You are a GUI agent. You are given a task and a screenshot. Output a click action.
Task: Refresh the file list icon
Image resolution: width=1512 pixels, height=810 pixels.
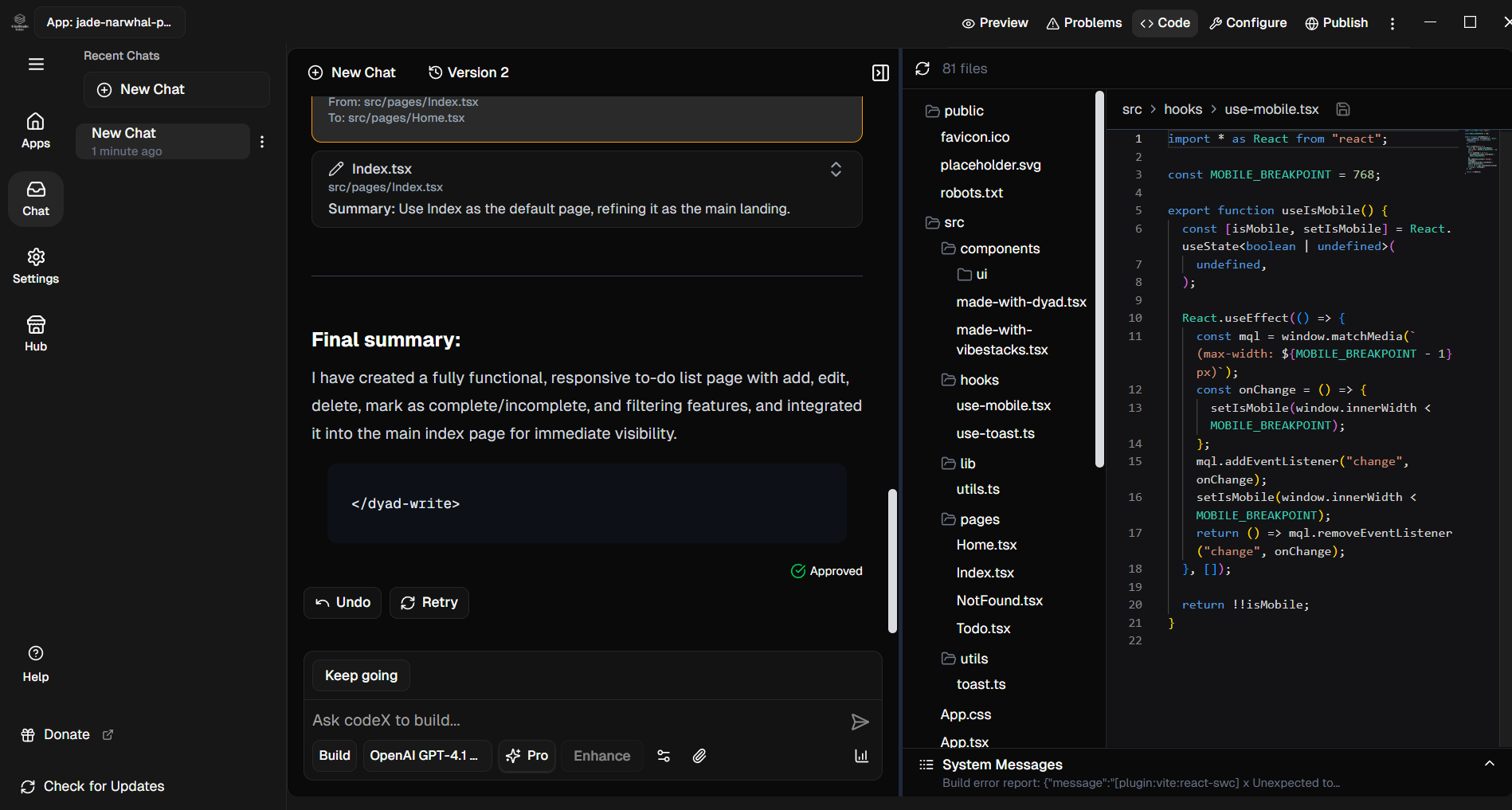click(922, 68)
